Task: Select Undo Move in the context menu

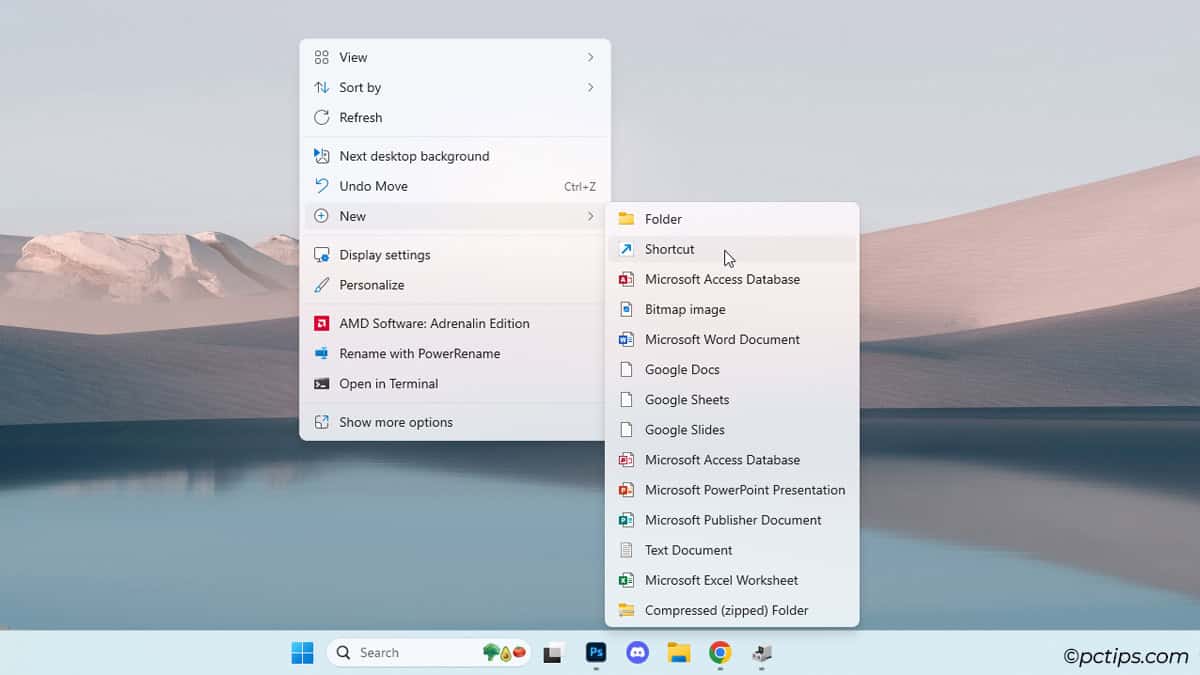Action: point(455,186)
